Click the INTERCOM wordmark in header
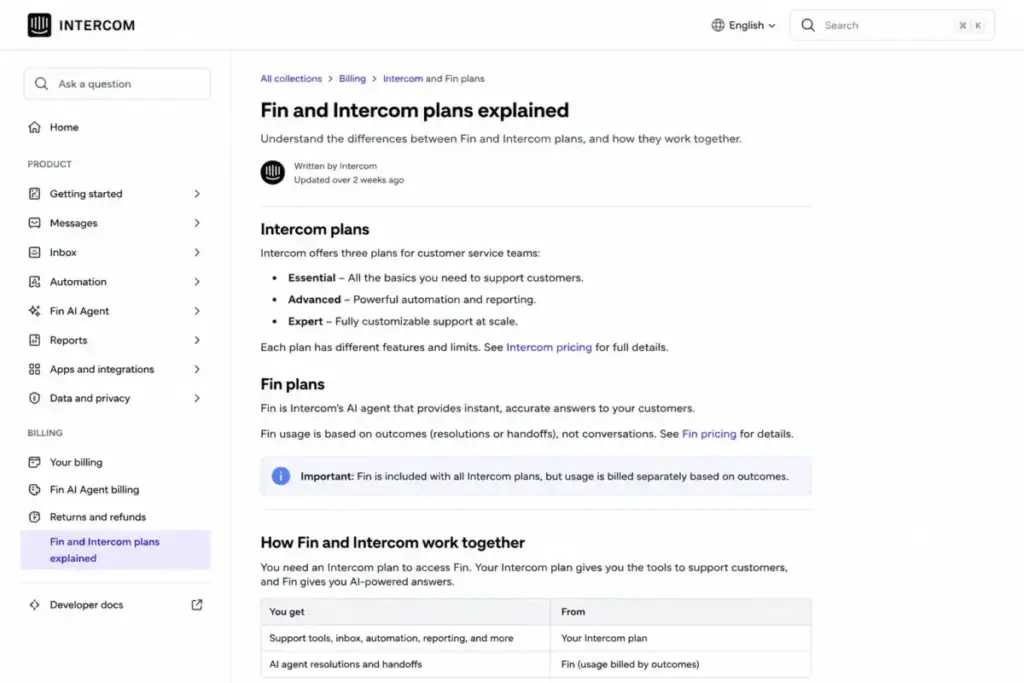The height and width of the screenshot is (683, 1024). pyautogui.click(x=97, y=25)
